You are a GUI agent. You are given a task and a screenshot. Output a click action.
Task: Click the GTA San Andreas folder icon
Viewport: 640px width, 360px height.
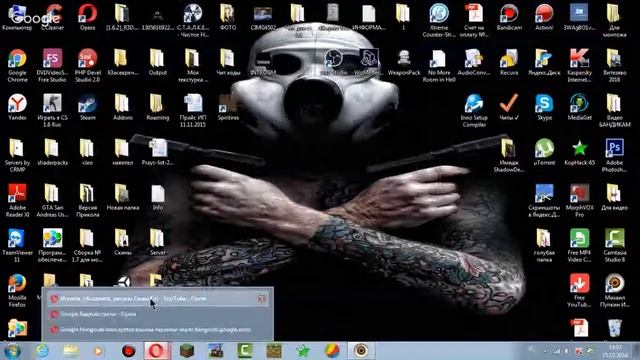[52, 199]
